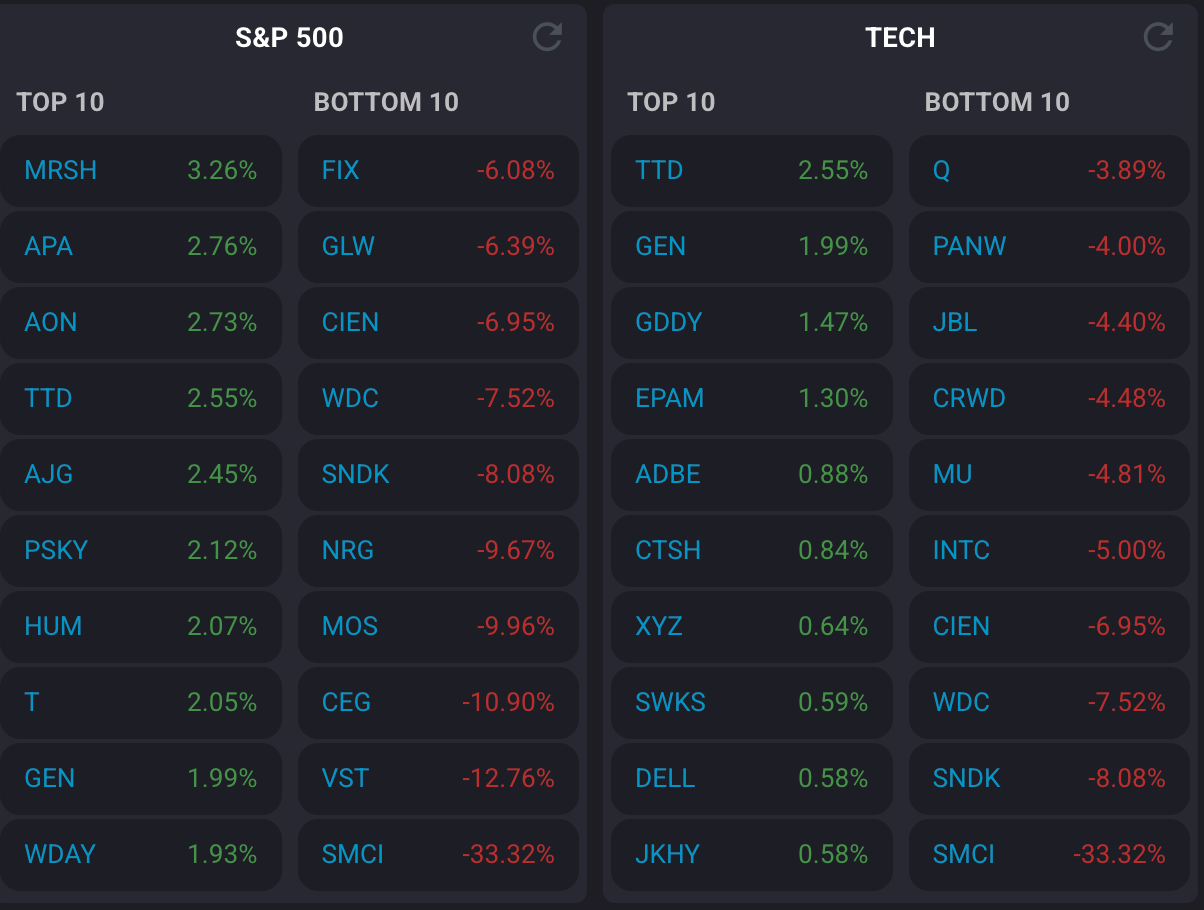Select the ADBE ticker

[668, 475]
